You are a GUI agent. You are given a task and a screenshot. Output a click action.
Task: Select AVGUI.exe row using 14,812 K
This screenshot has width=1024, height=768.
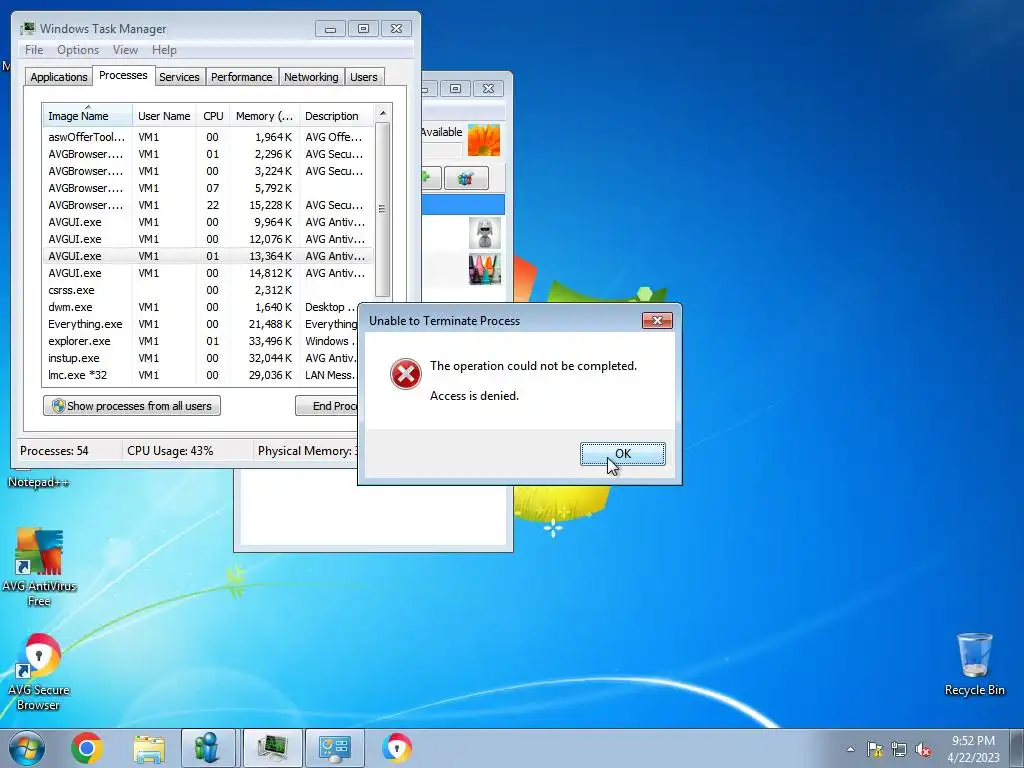[208, 273]
